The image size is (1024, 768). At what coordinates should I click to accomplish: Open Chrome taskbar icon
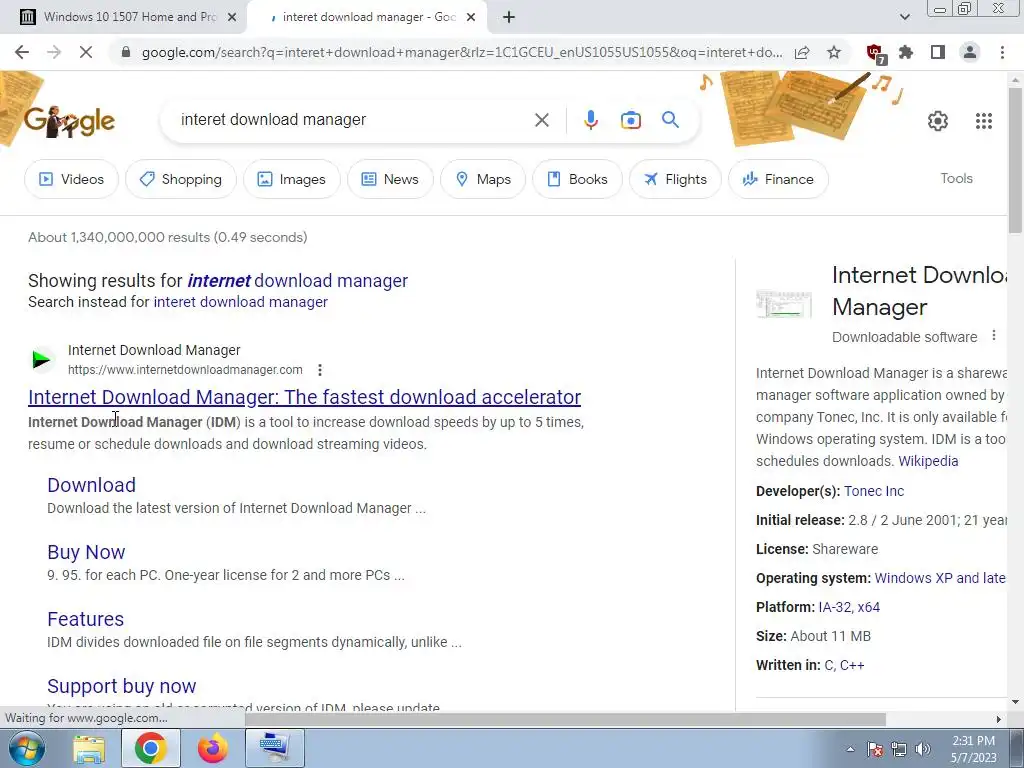pyautogui.click(x=151, y=748)
